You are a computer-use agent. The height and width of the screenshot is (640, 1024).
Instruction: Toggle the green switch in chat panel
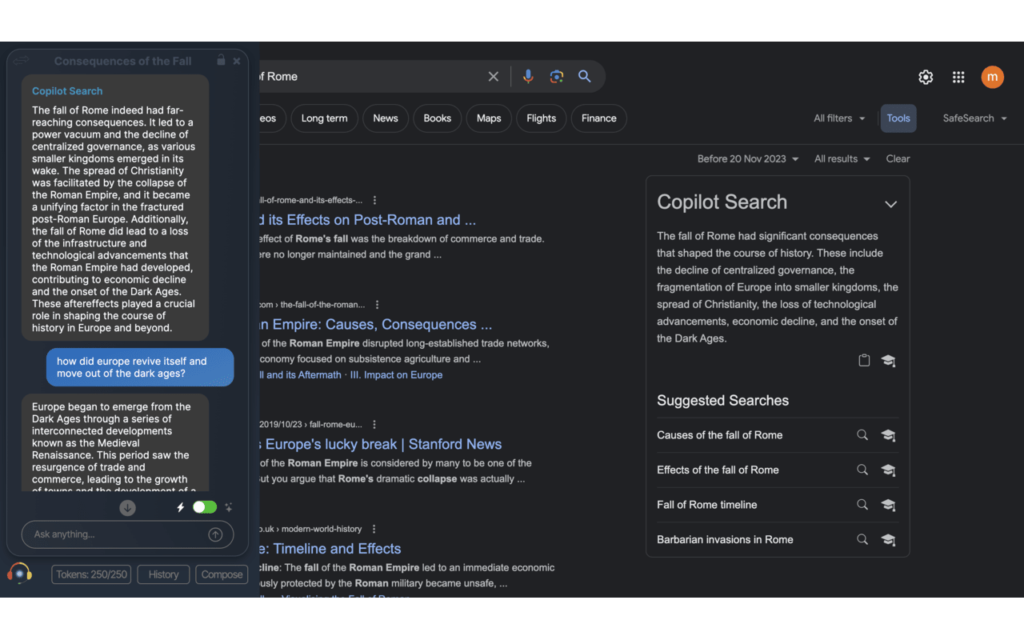pyautogui.click(x=204, y=507)
